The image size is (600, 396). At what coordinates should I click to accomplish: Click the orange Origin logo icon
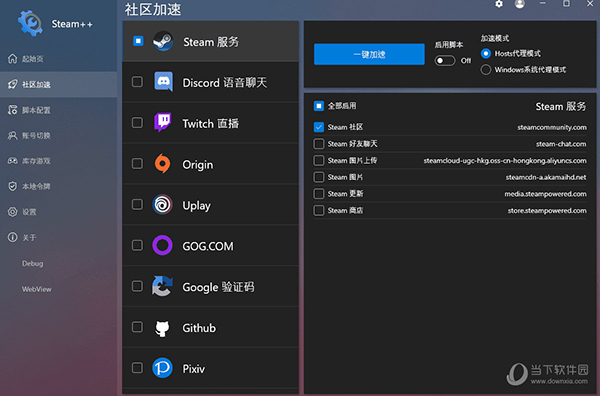(x=163, y=164)
